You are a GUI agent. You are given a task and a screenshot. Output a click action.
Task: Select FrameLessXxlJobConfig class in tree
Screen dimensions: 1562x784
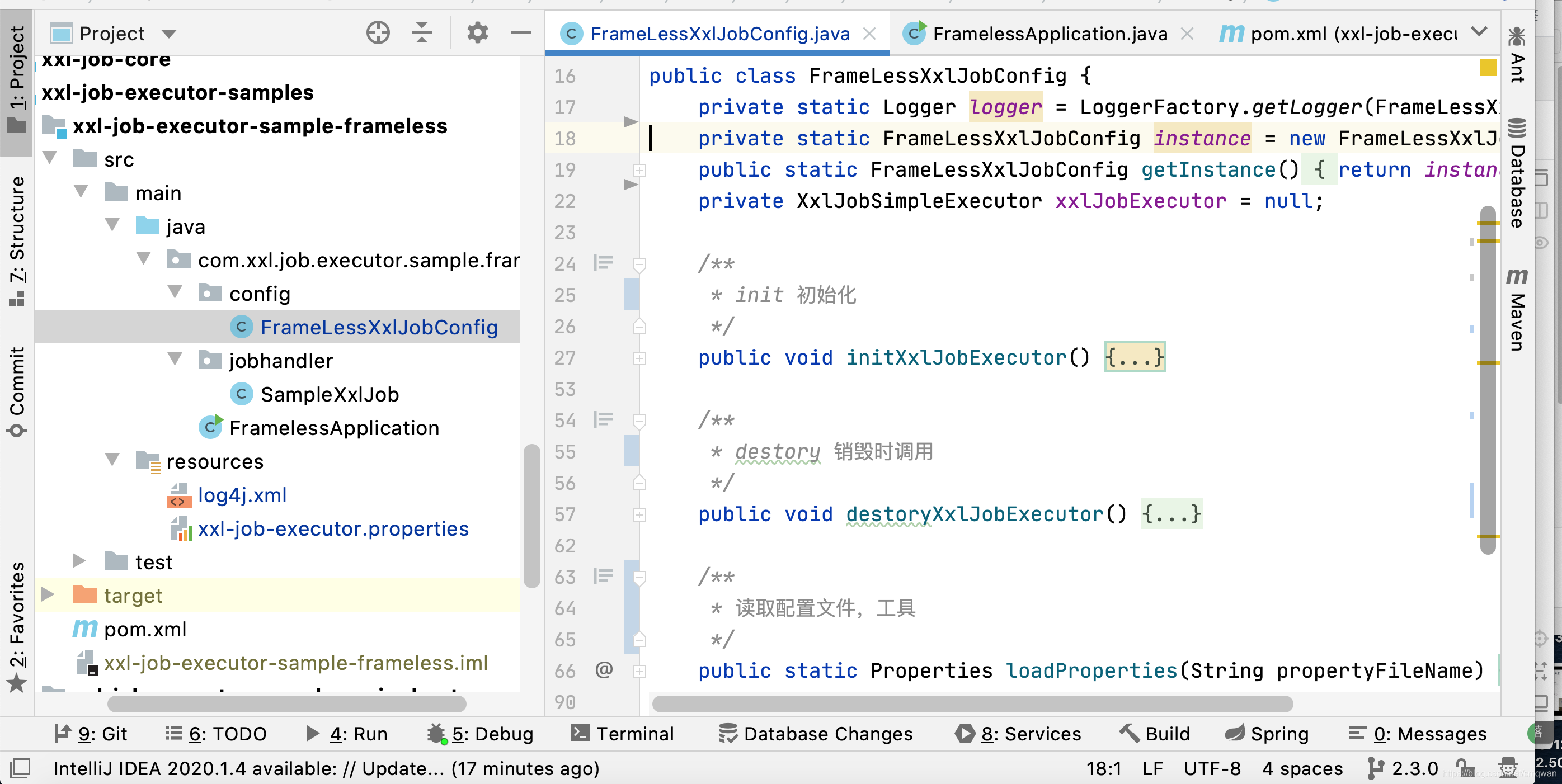tap(379, 327)
